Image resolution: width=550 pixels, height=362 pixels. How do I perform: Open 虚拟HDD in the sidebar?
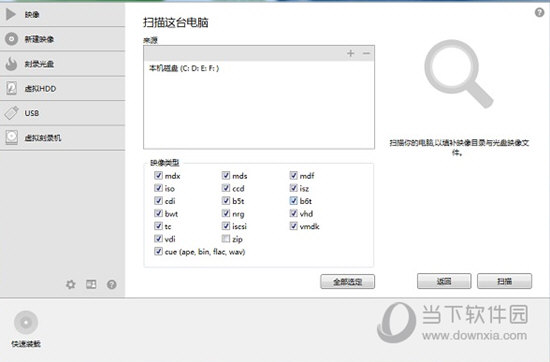tap(62, 88)
